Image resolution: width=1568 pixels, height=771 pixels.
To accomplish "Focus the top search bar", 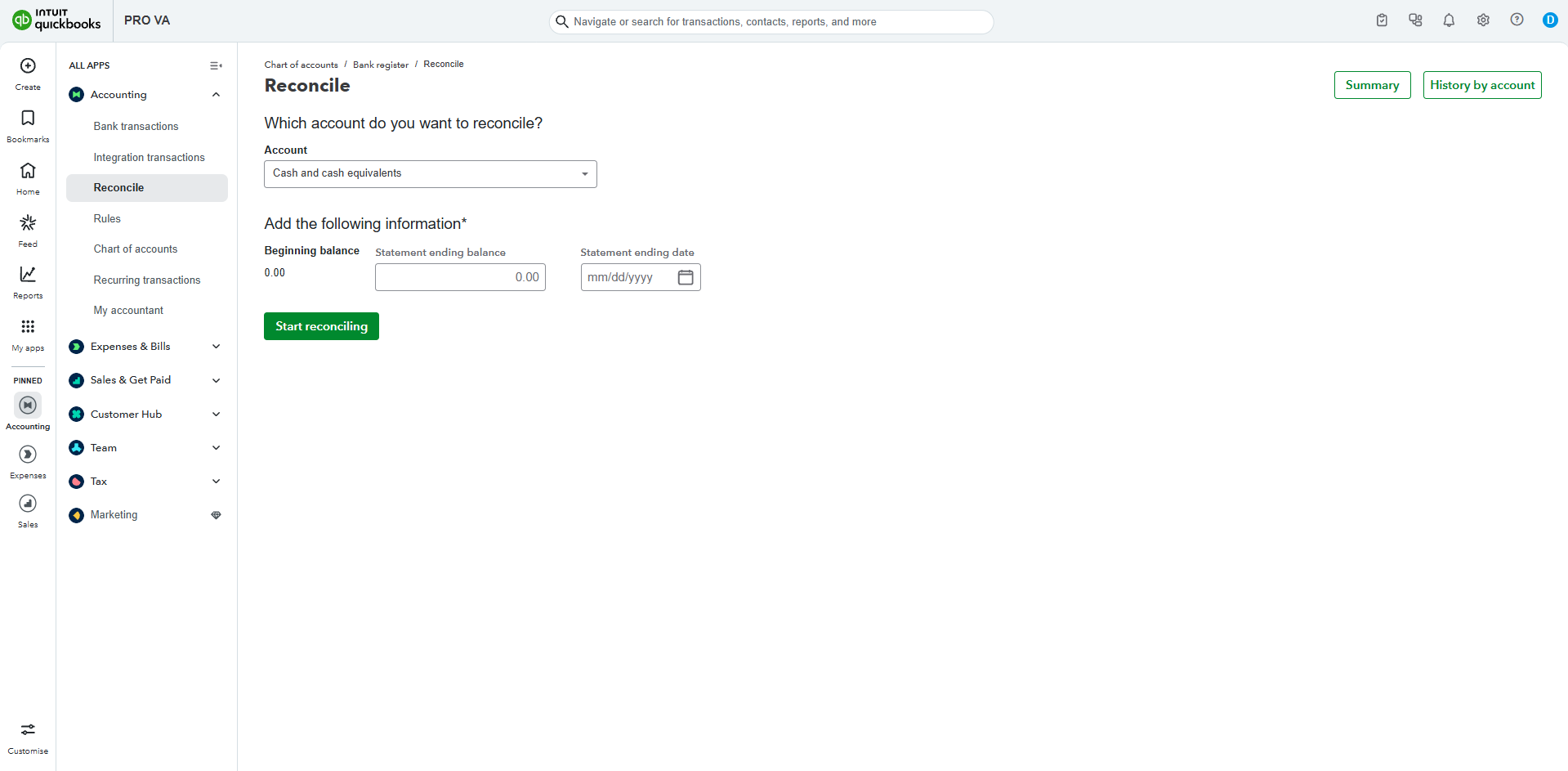I will click(771, 22).
